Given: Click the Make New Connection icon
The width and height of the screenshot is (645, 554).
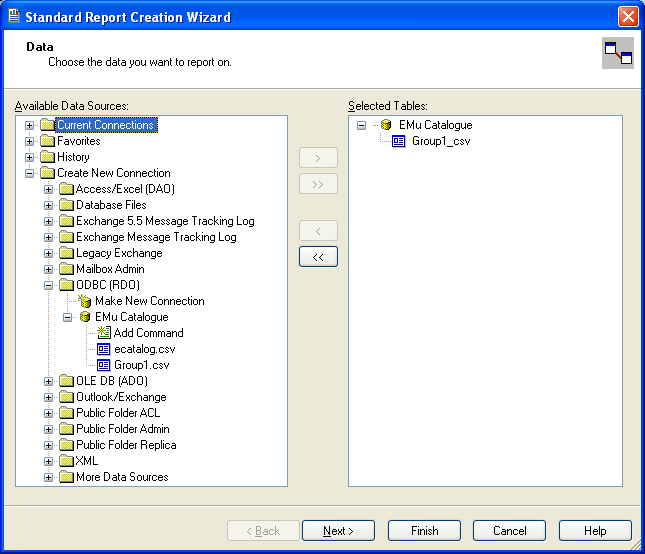Looking at the screenshot, I should coord(85,301).
